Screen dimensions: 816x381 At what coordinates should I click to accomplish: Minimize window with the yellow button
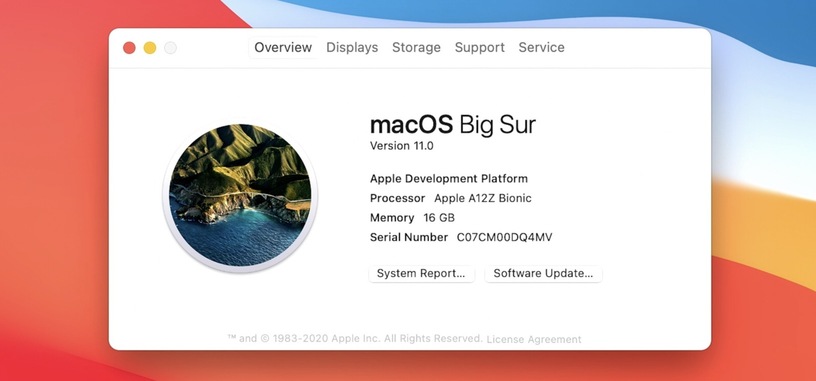[150, 48]
